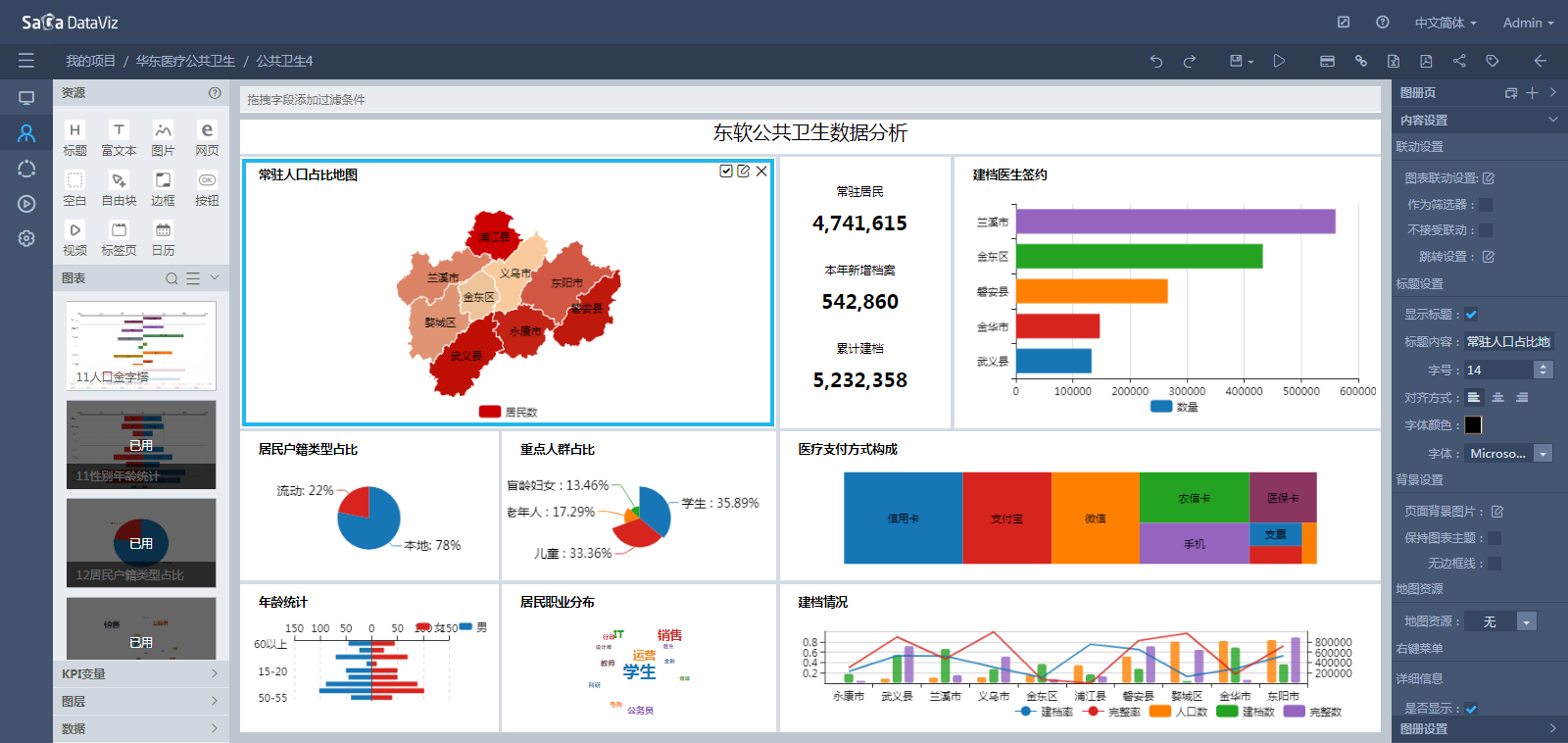Click the tag icon in the toolbar
The image size is (1568, 743).
click(1493, 61)
